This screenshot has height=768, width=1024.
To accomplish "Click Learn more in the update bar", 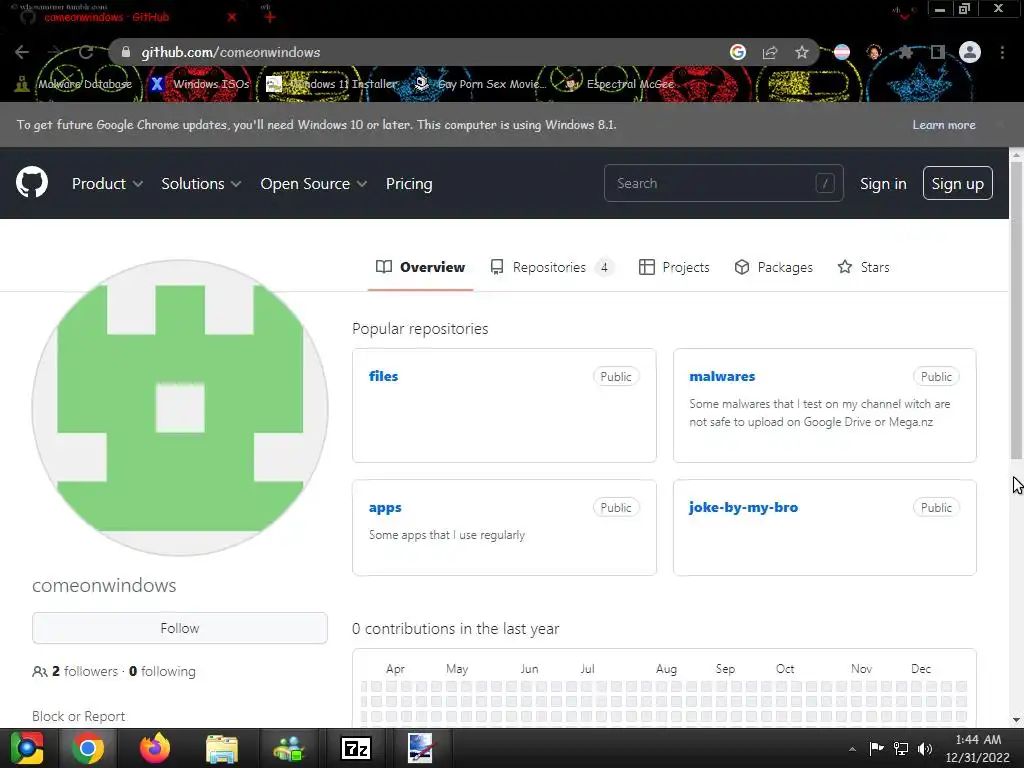I will [944, 125].
